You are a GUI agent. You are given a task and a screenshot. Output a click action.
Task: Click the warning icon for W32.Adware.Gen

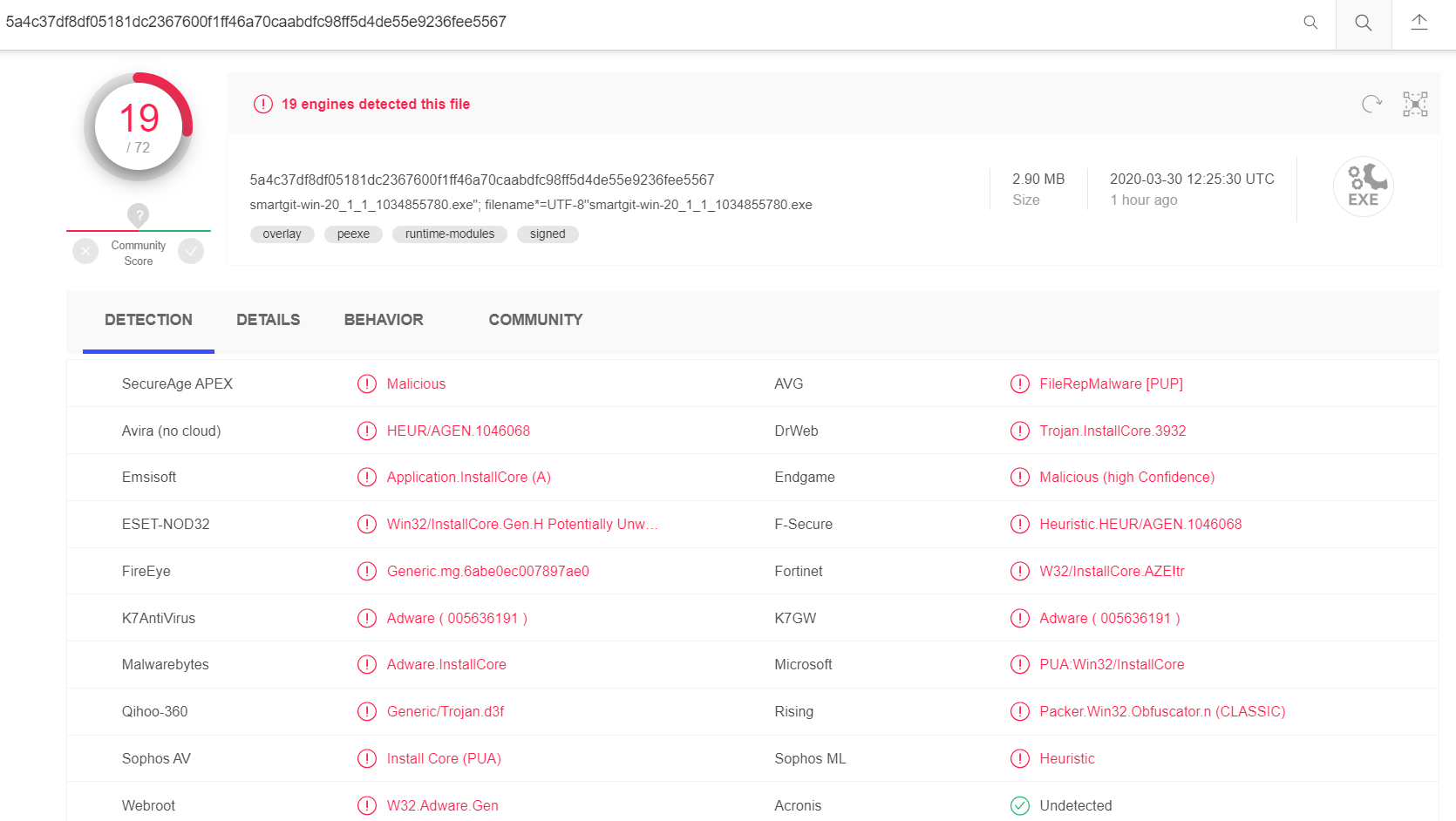(367, 805)
